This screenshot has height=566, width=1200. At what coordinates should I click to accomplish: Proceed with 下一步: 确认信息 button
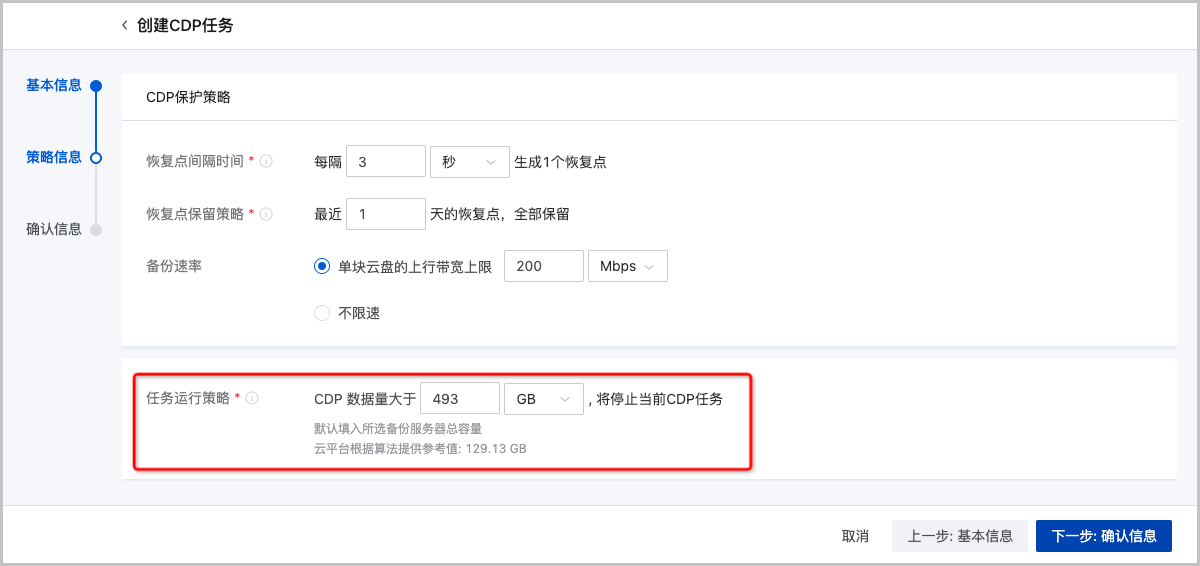point(1103,536)
